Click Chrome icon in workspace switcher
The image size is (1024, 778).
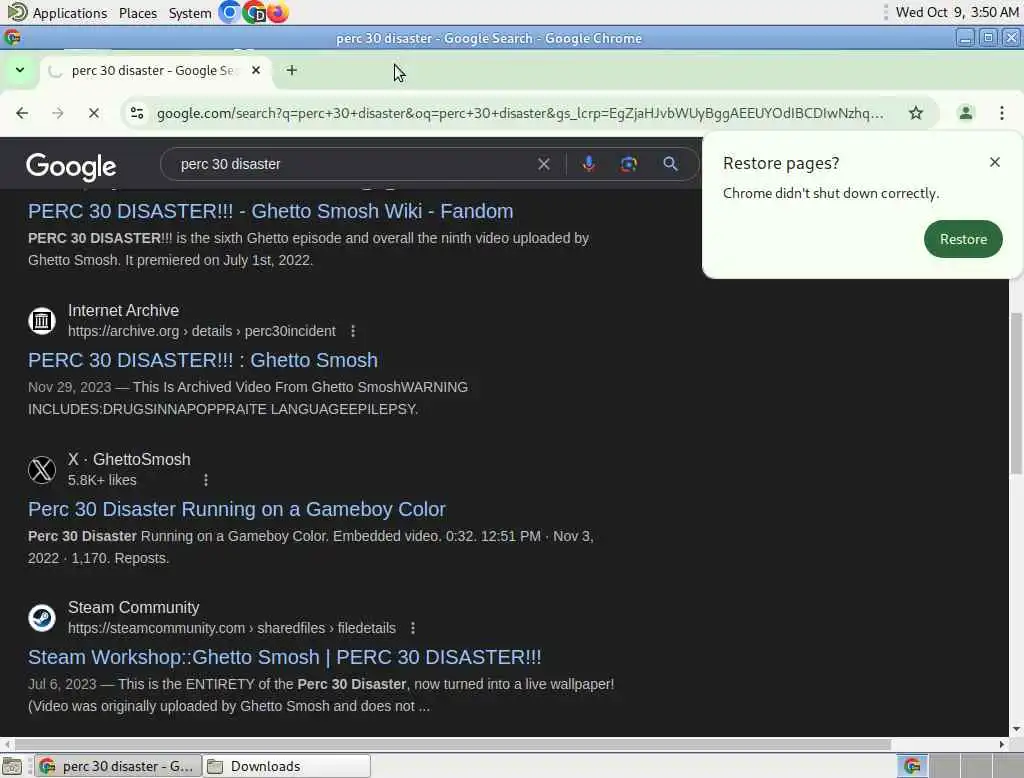click(x=912, y=766)
